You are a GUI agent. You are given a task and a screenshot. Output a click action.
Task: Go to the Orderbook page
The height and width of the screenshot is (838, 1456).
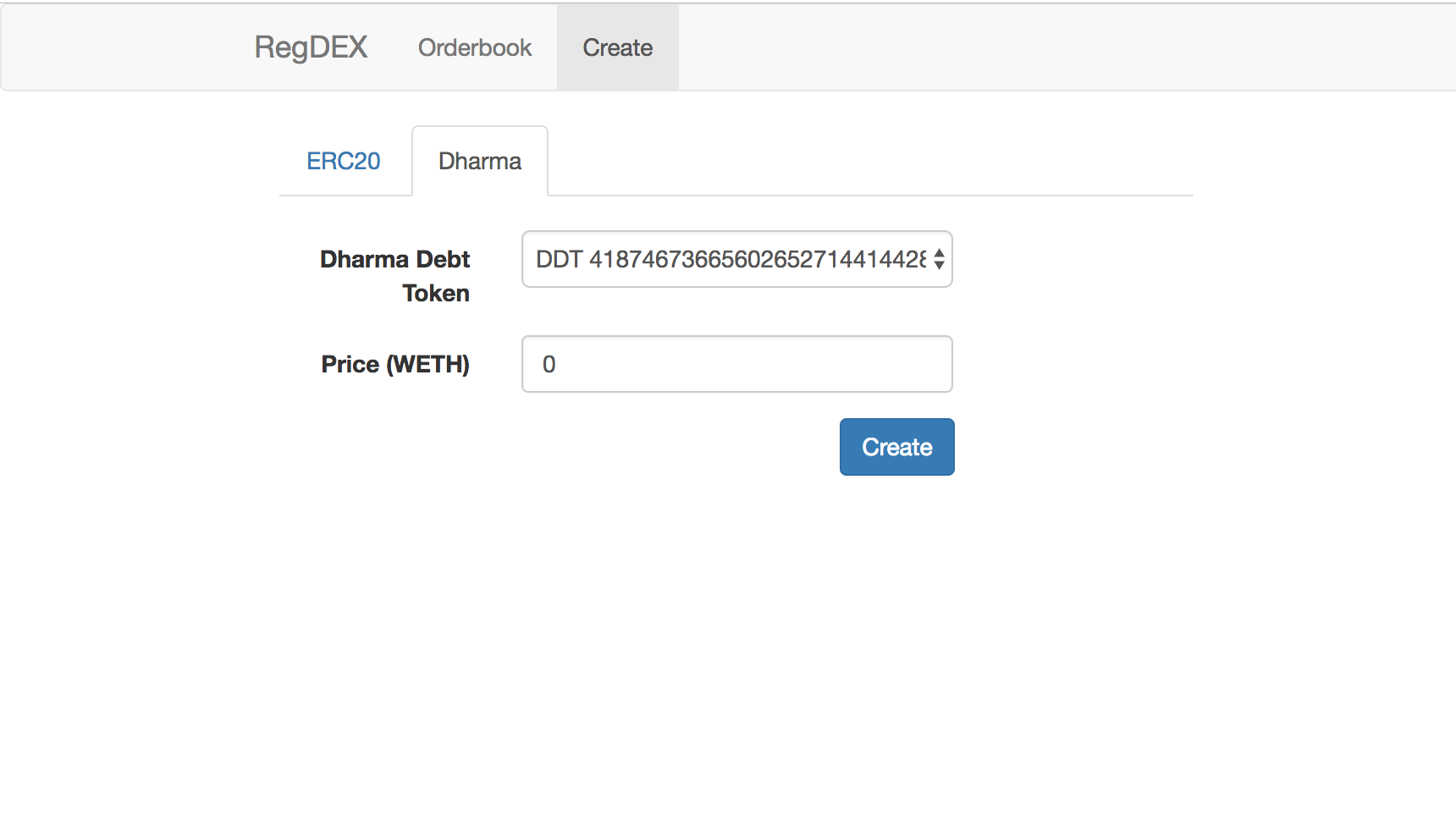pyautogui.click(x=475, y=47)
